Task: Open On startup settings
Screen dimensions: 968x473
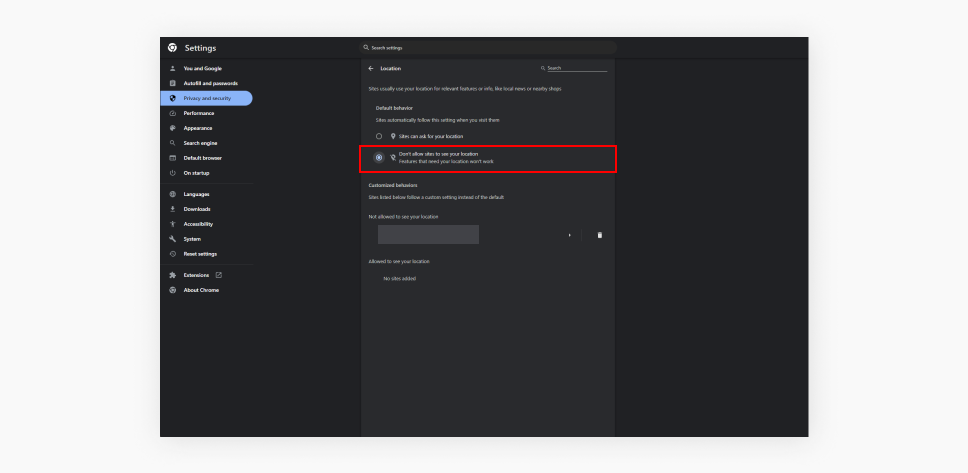Action: pos(207,173)
